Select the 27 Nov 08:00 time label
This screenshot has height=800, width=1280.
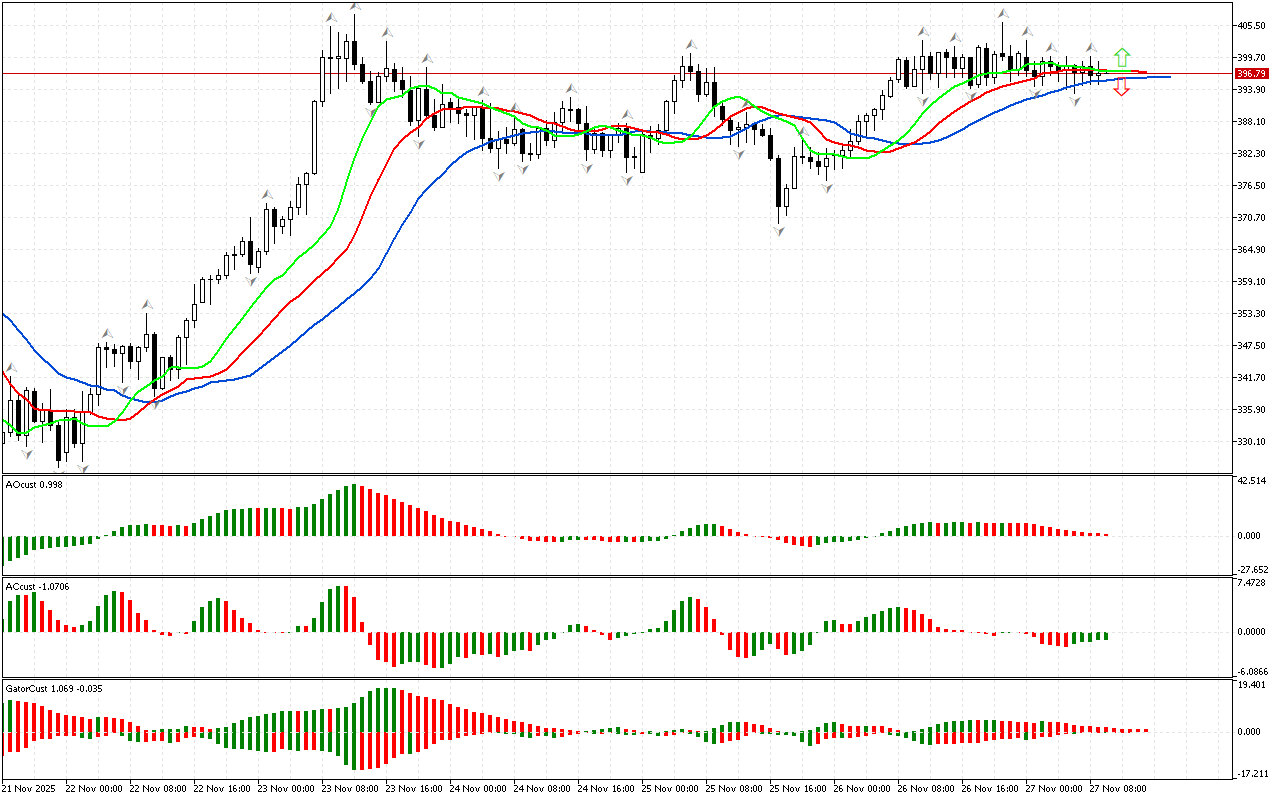1117,788
